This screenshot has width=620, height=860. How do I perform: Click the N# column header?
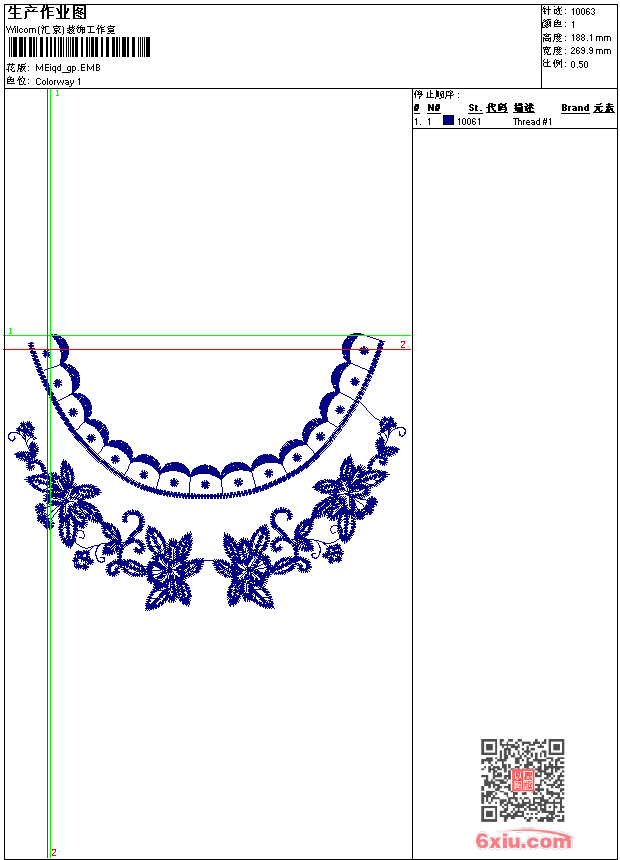[433, 108]
